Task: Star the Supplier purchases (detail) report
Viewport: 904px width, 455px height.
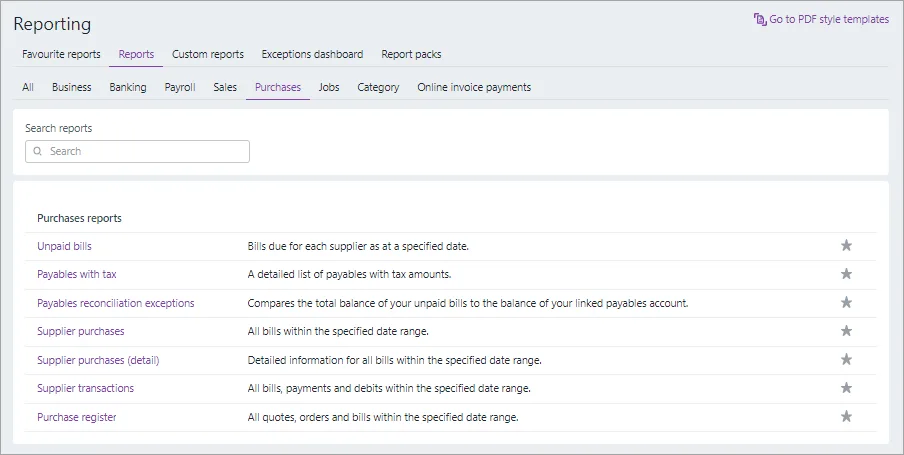Action: point(846,360)
